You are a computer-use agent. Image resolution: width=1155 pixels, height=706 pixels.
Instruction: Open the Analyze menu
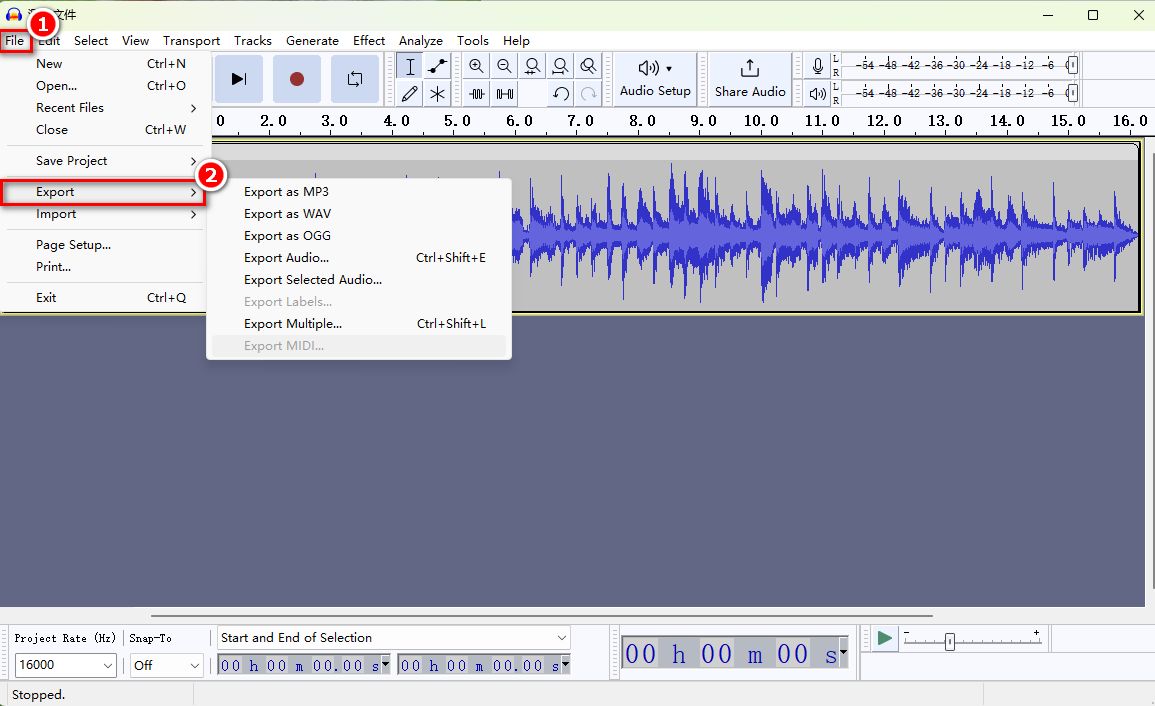421,41
